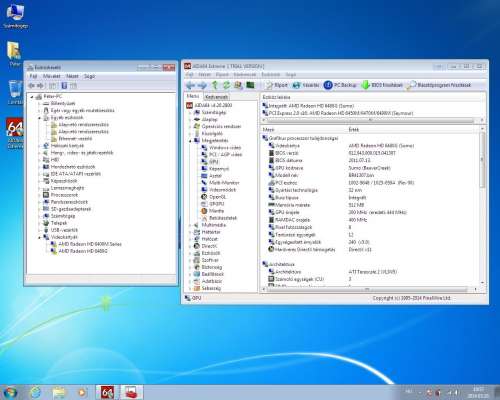Collapse Egyéb eszközök in Eszközkezelő
Viewport: 500px width, 400px height.
click(x=39, y=118)
